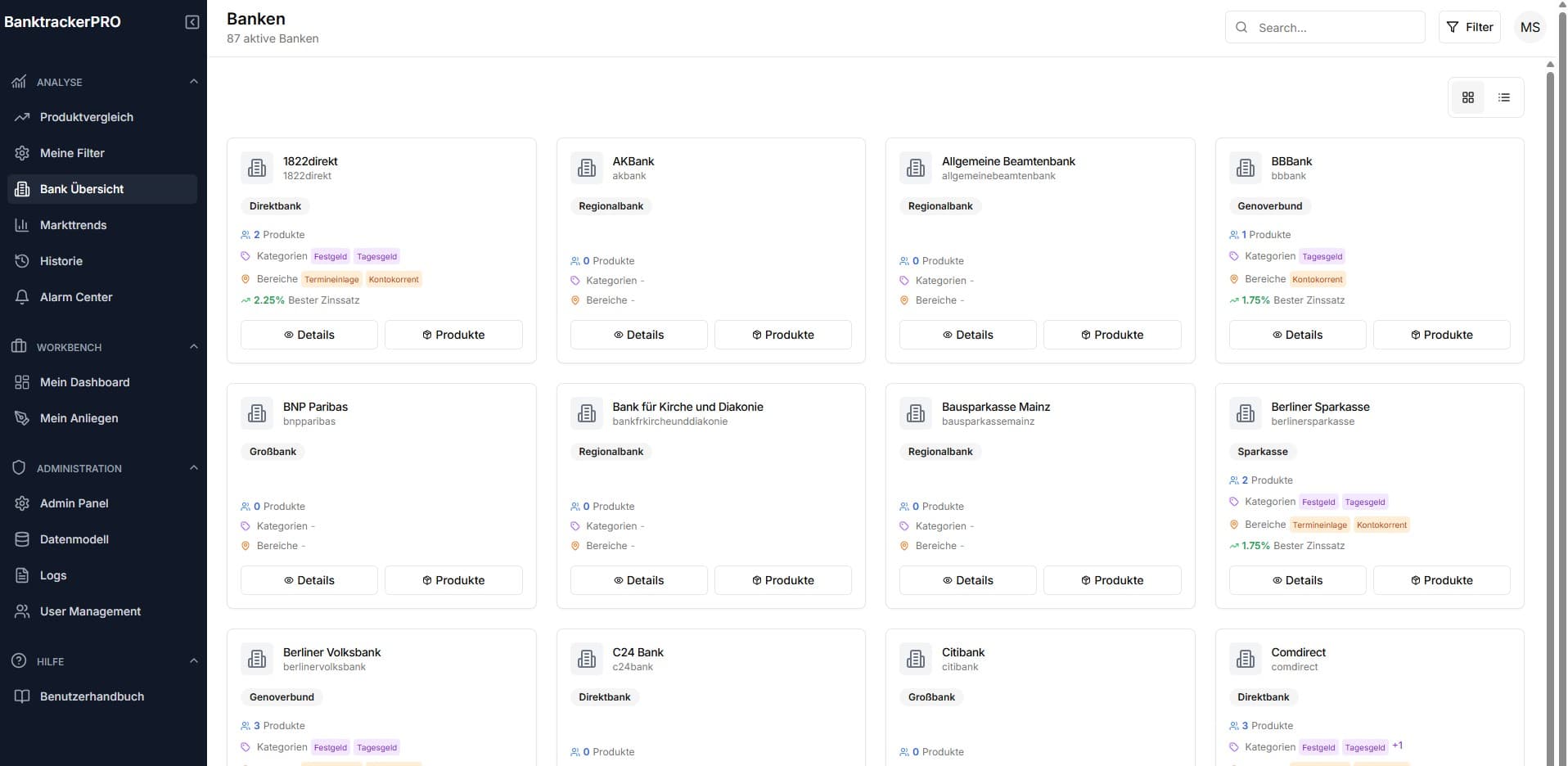Click the Admin Panel gear icon
This screenshot has height=766, width=1568.
22,503
